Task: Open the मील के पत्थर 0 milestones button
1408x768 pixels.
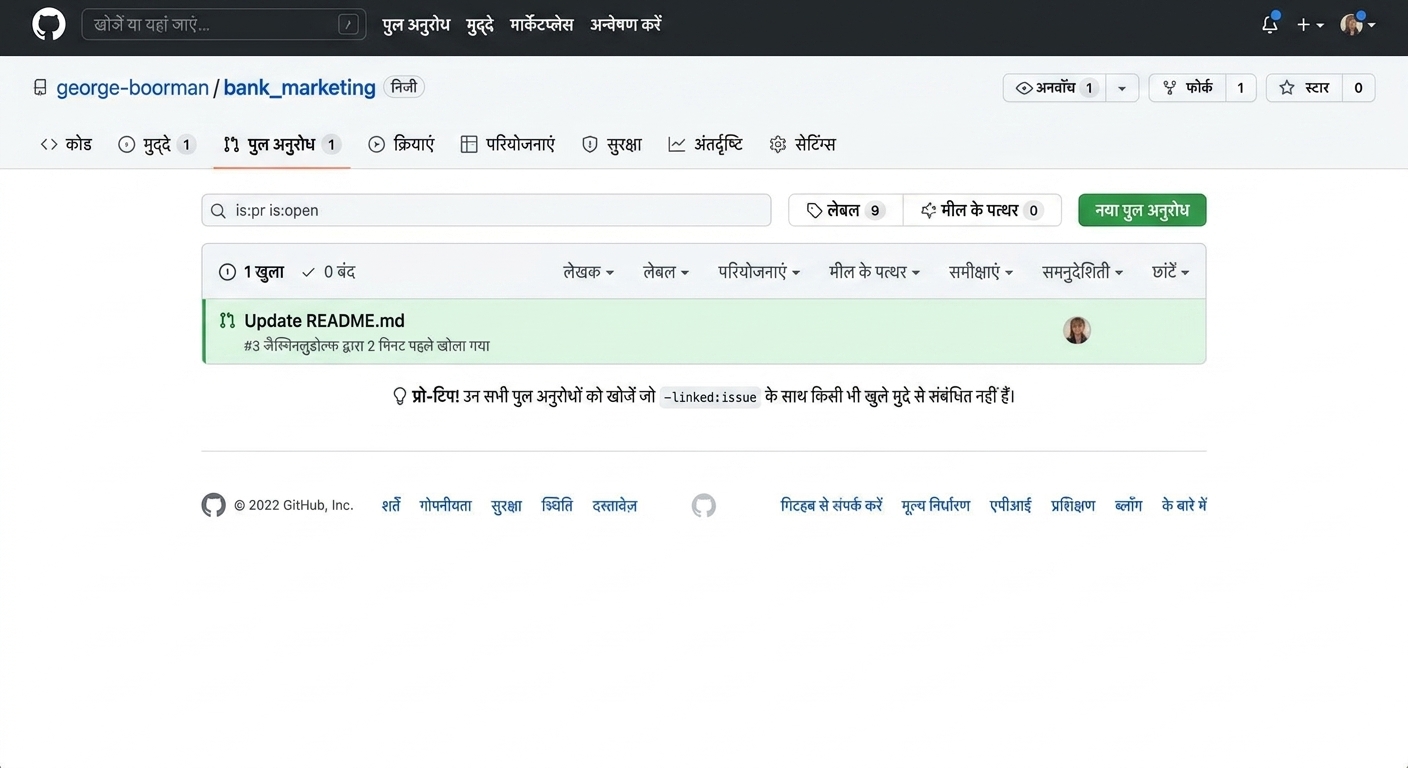Action: [x=982, y=210]
